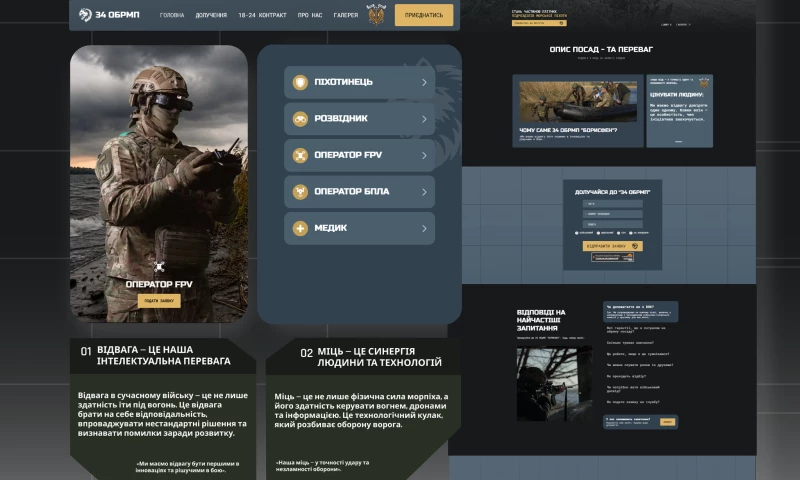Click the ДОЛУЧАЙСЯ ДО "34 ОБРМП" form title

(613, 192)
